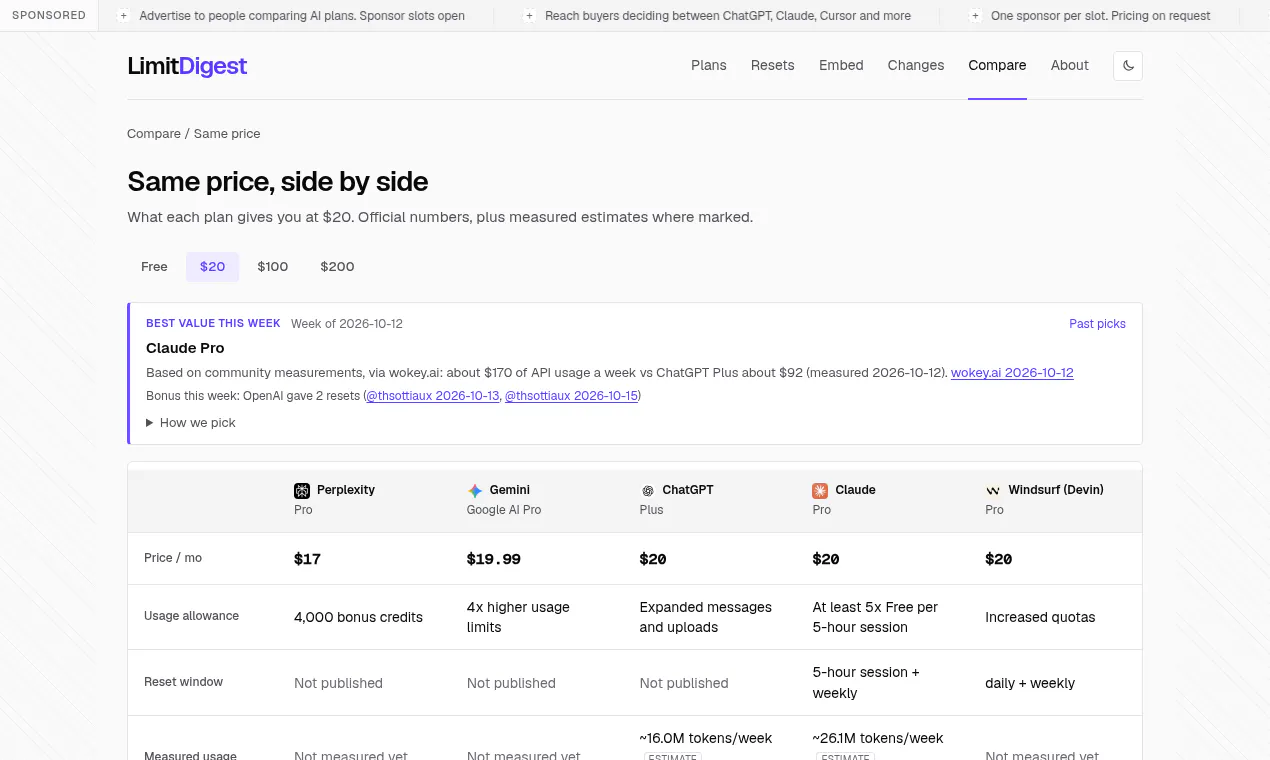The image size is (1270, 760).
Task: Click the 'Claude Pro' best value title
Action: pos(185,348)
